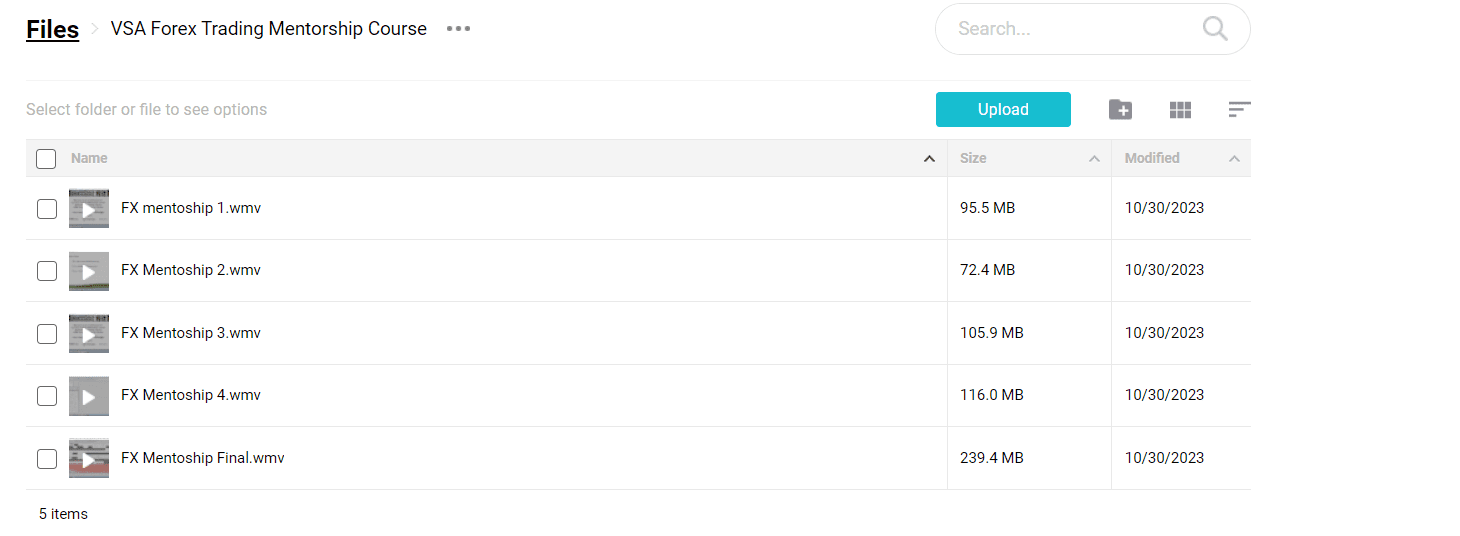
Task: Play FX mentoship 1.wmv thumbnail
Action: pos(89,209)
